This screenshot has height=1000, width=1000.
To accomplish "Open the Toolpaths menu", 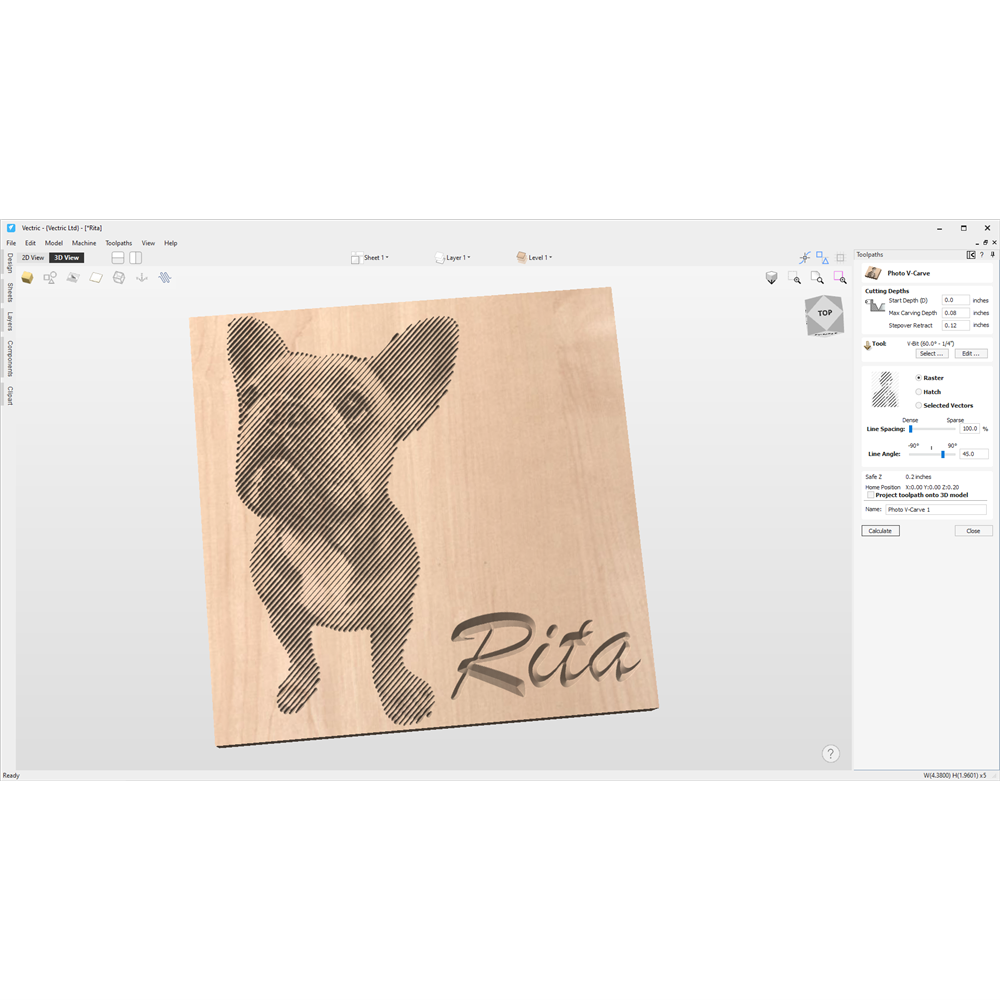I will 119,243.
